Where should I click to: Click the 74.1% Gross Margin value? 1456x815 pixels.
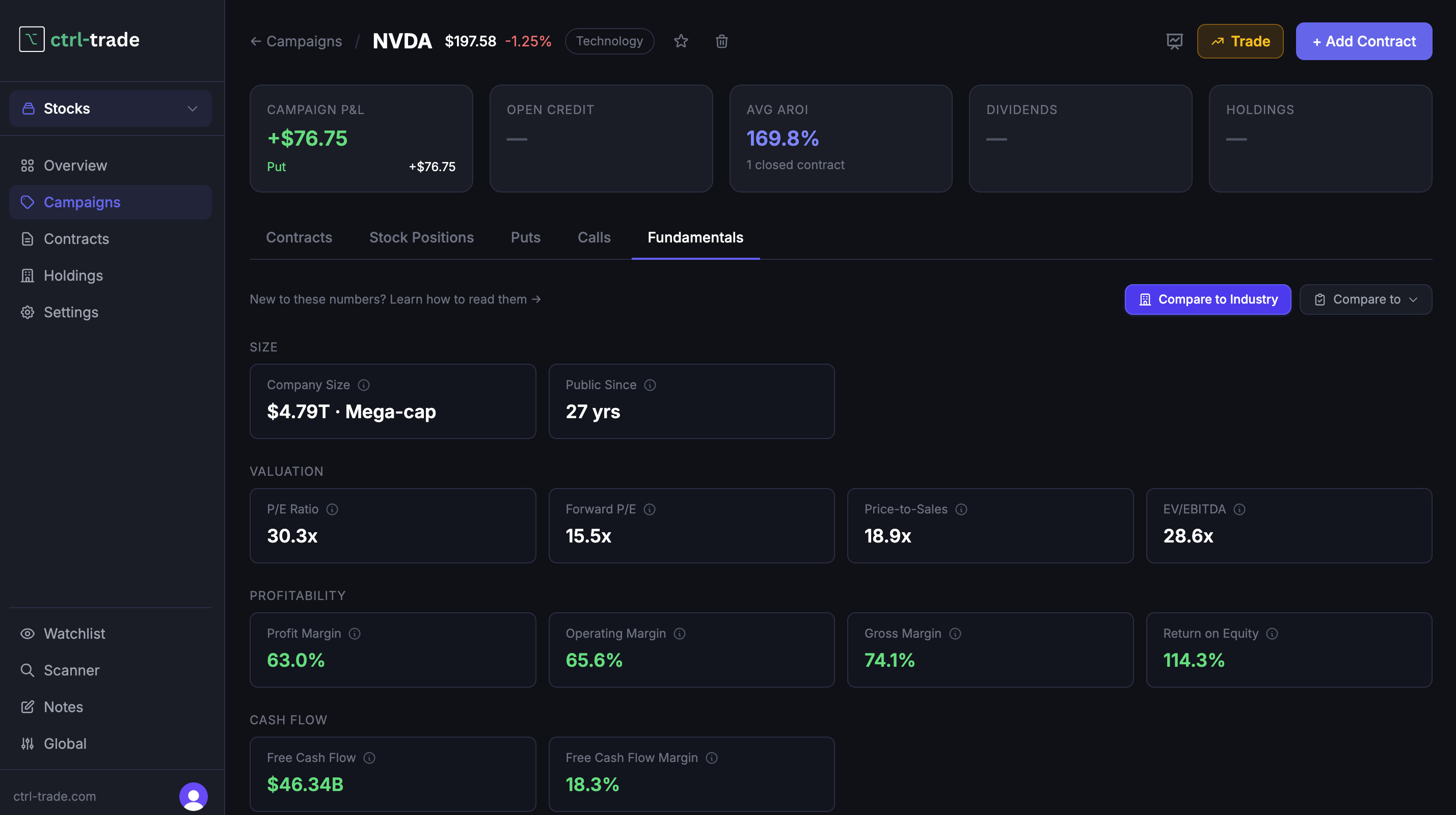889,661
